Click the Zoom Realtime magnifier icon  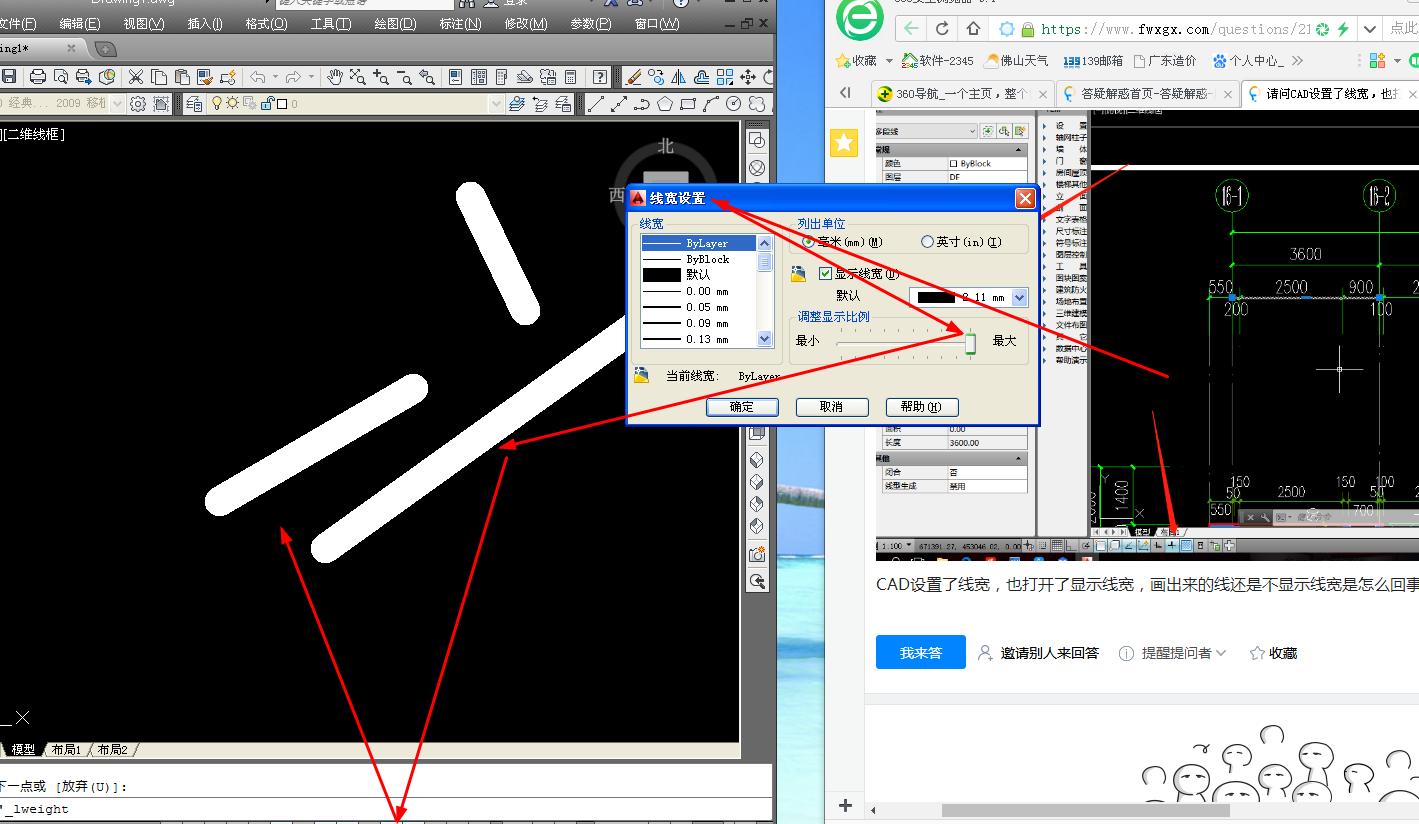click(x=358, y=77)
